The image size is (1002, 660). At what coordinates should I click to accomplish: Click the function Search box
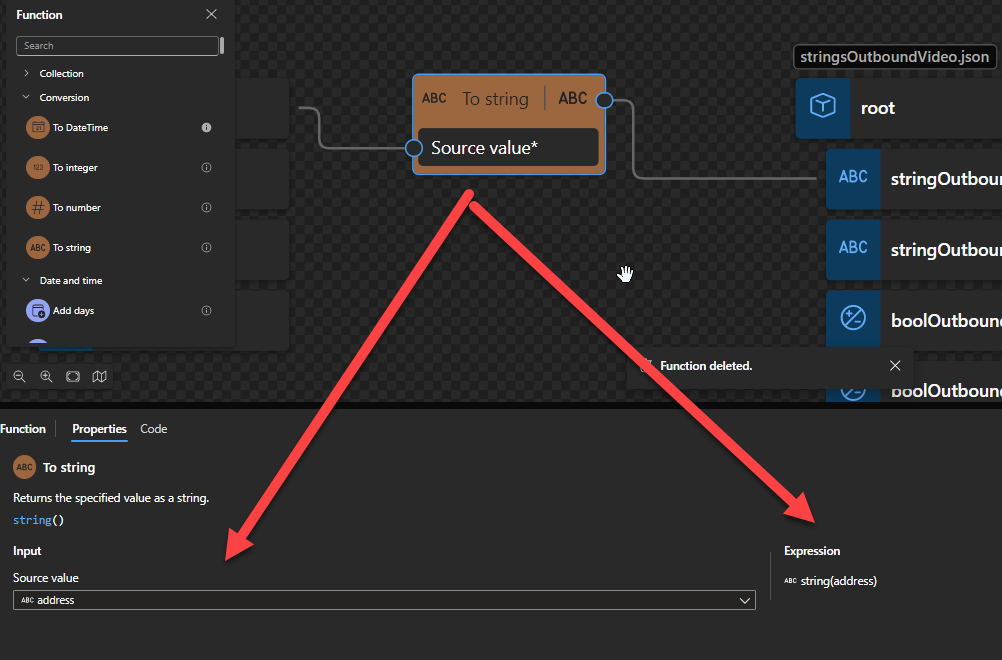117,46
